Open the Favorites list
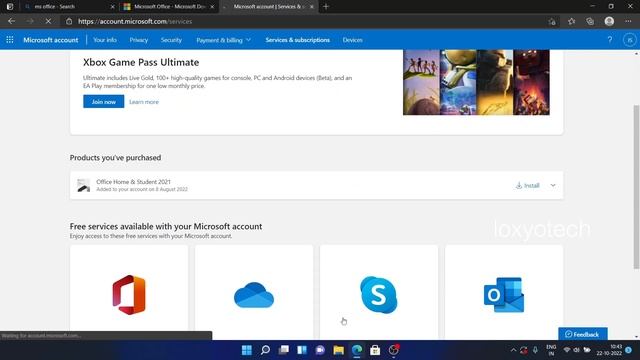This screenshot has height=360, width=640. 571,21
